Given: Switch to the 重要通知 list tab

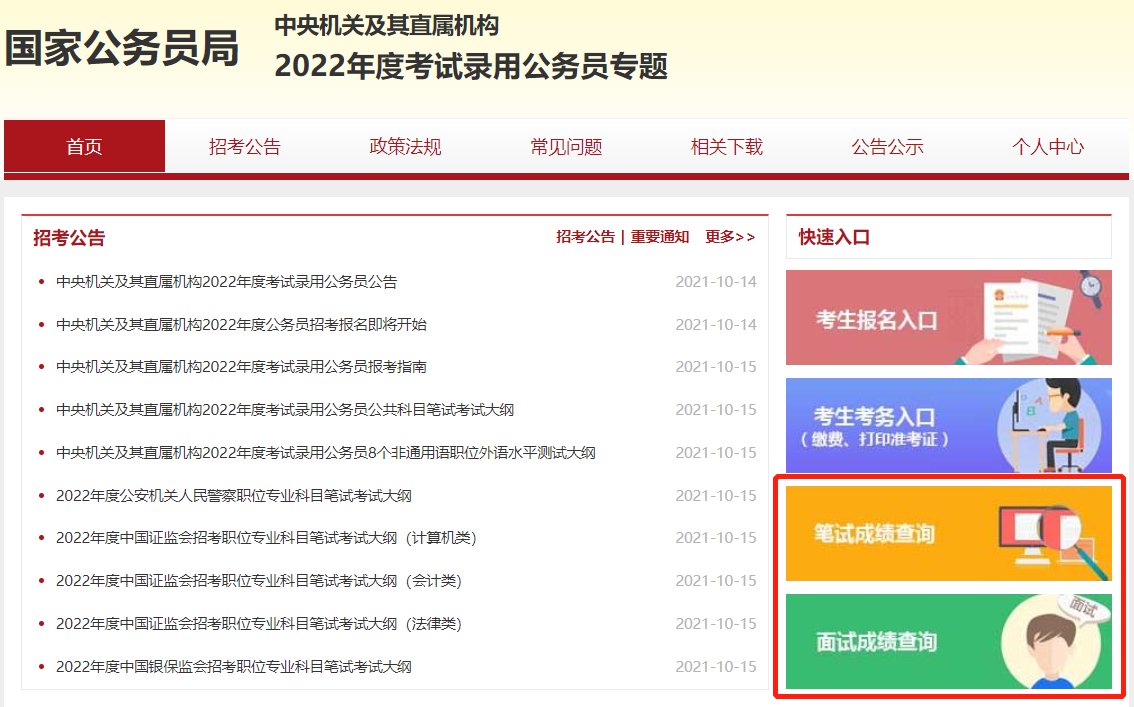Looking at the screenshot, I should coord(660,237).
